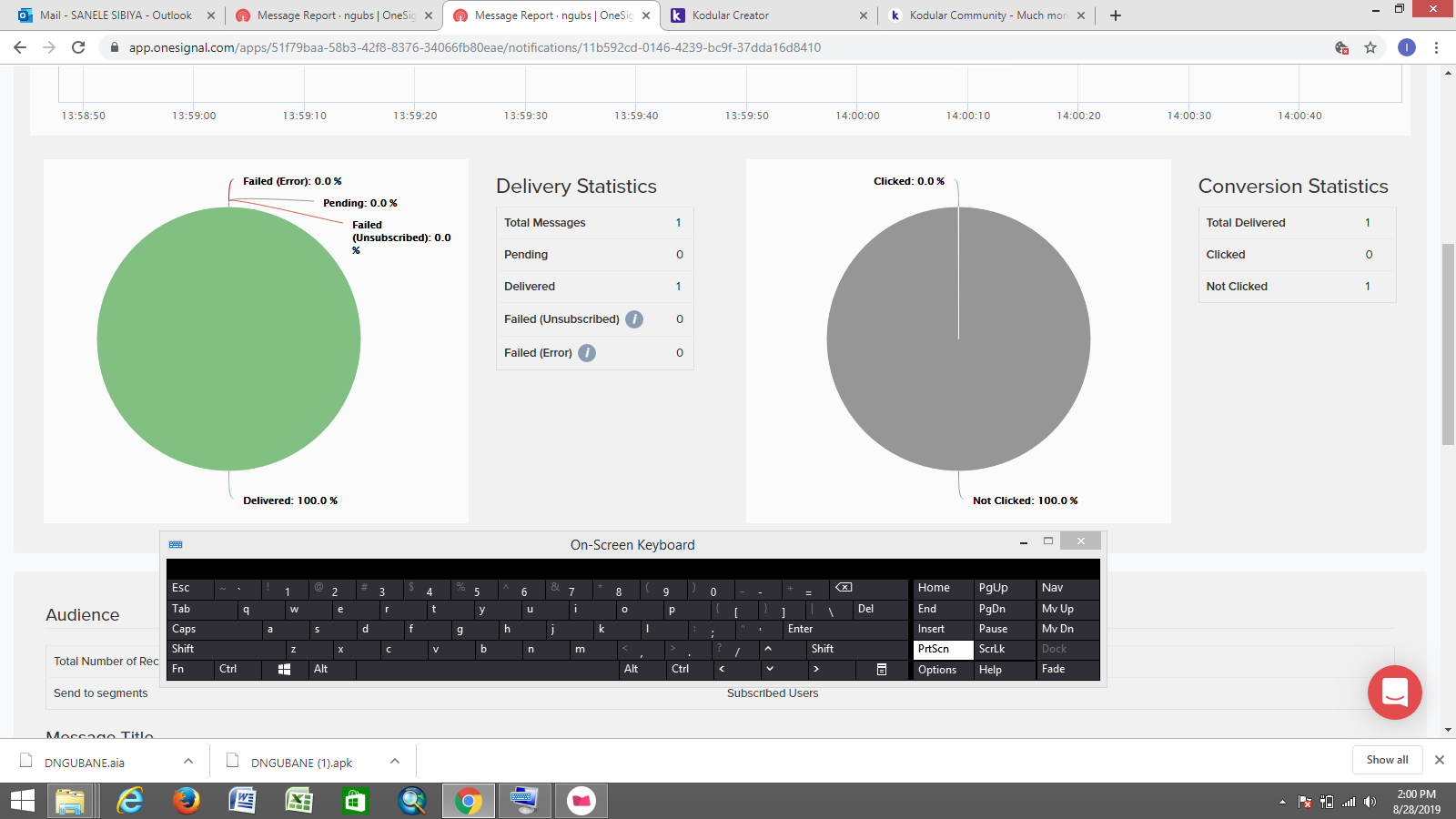Toggle left Shift key on on-screen keyboard
Viewport: 1456px width, 819px height.
point(227,649)
